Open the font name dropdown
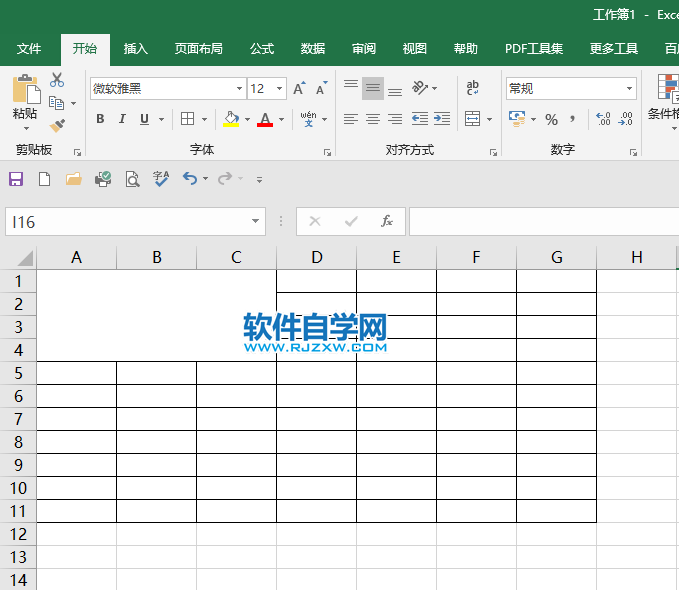 [239, 89]
